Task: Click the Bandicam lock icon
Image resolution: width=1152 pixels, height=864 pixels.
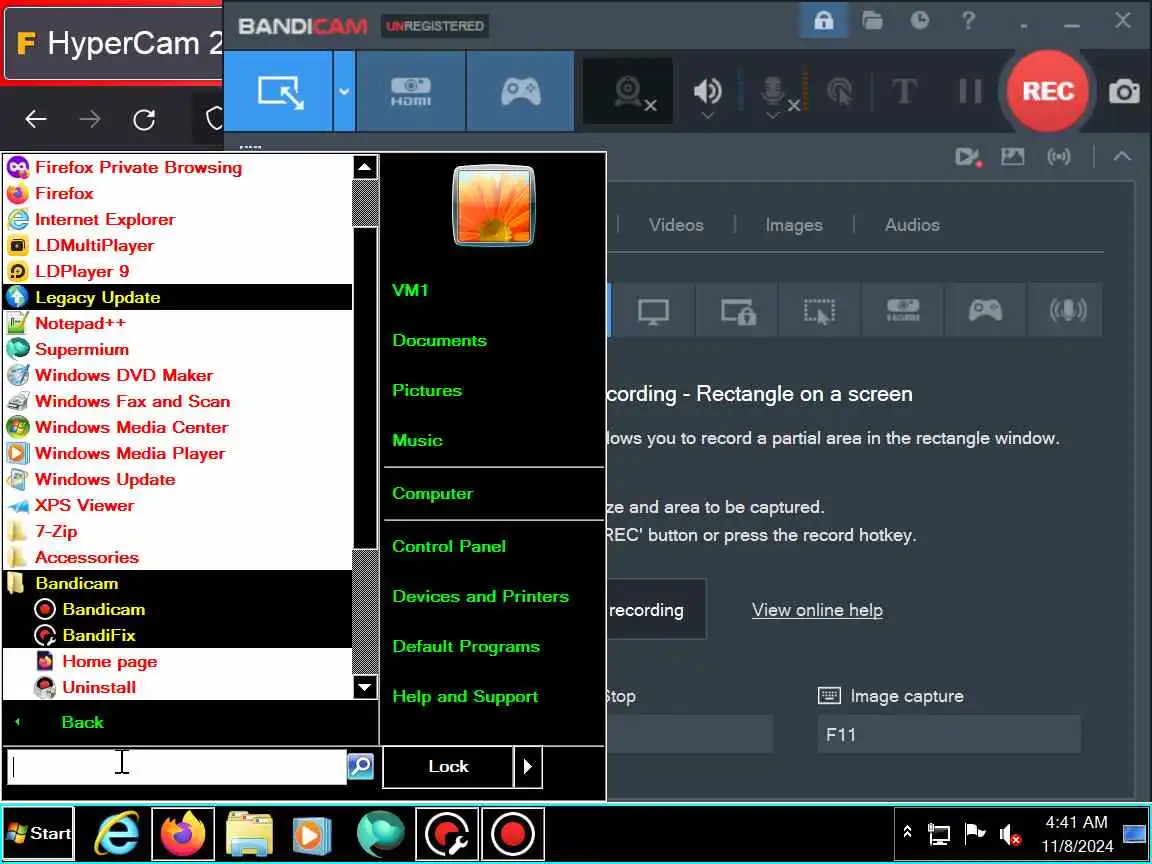Action: click(x=823, y=21)
